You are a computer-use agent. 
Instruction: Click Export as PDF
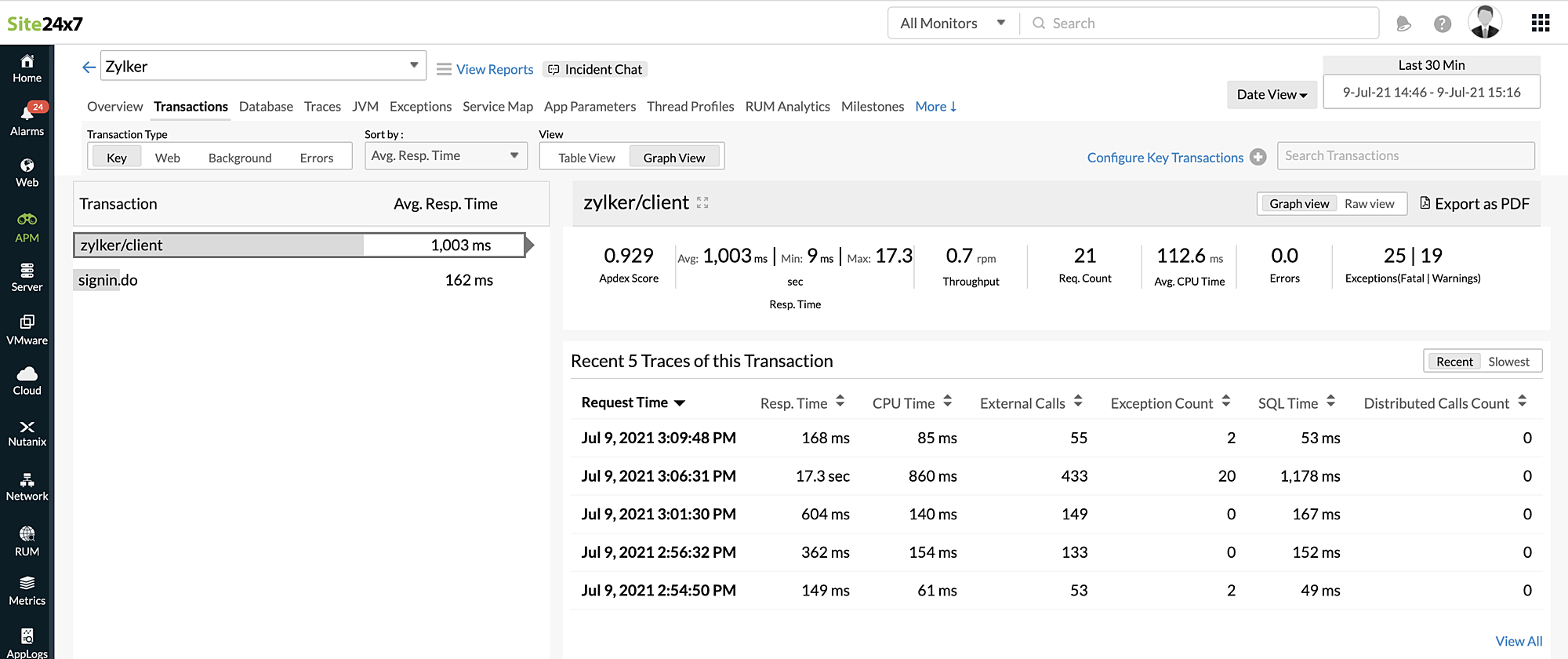1474,204
